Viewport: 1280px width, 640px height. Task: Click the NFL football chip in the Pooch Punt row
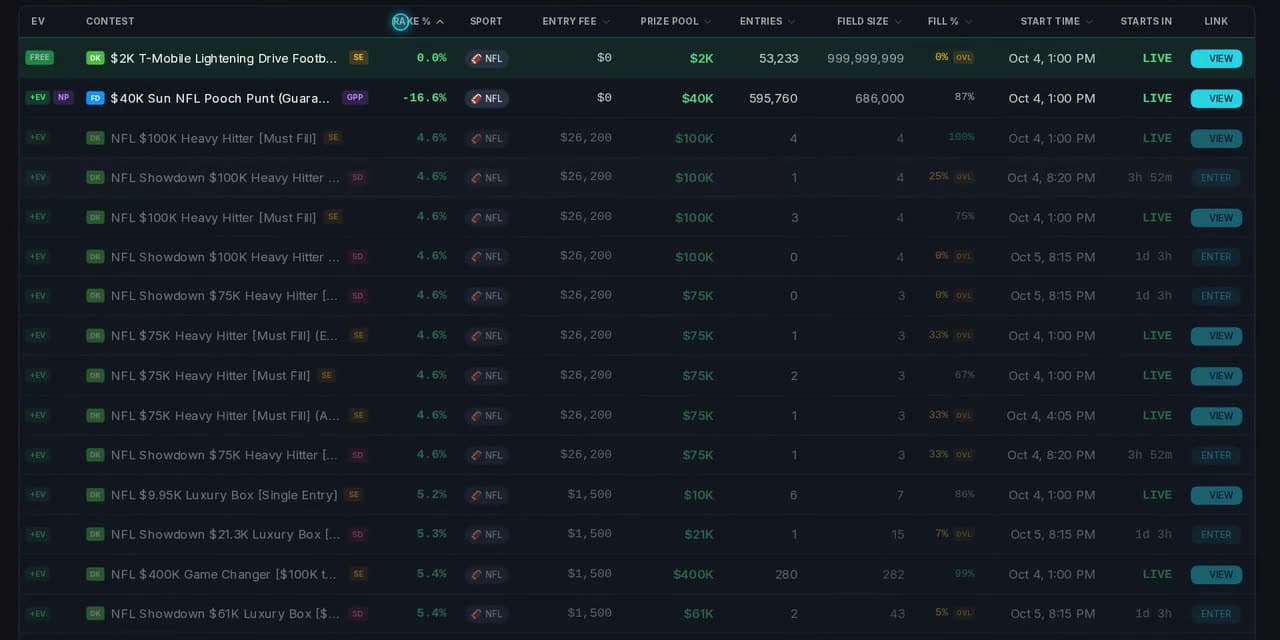[x=487, y=99]
